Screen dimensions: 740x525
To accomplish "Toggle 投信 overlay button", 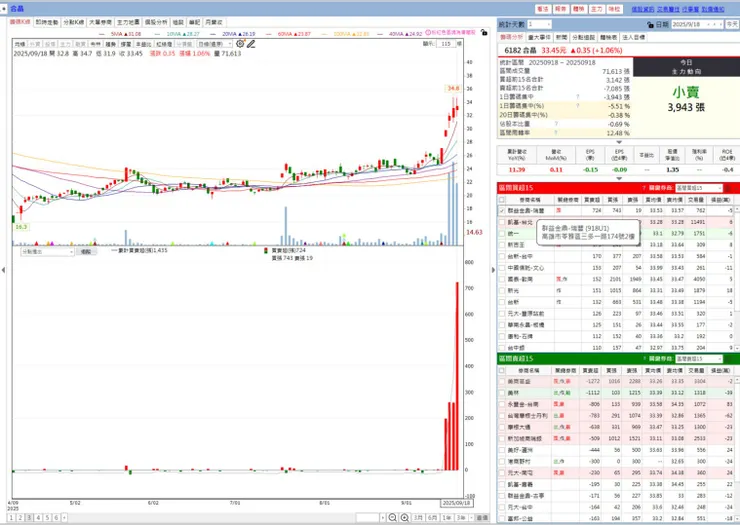I will pos(50,44).
